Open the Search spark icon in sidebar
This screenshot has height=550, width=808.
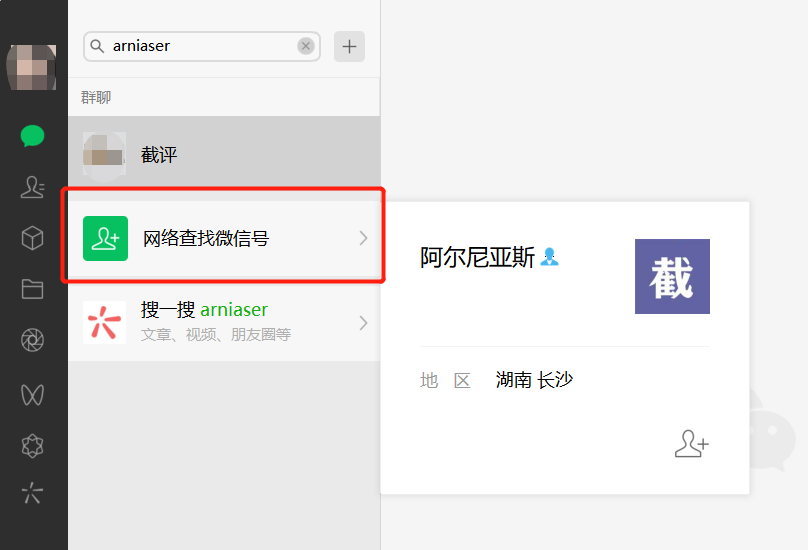pos(32,493)
